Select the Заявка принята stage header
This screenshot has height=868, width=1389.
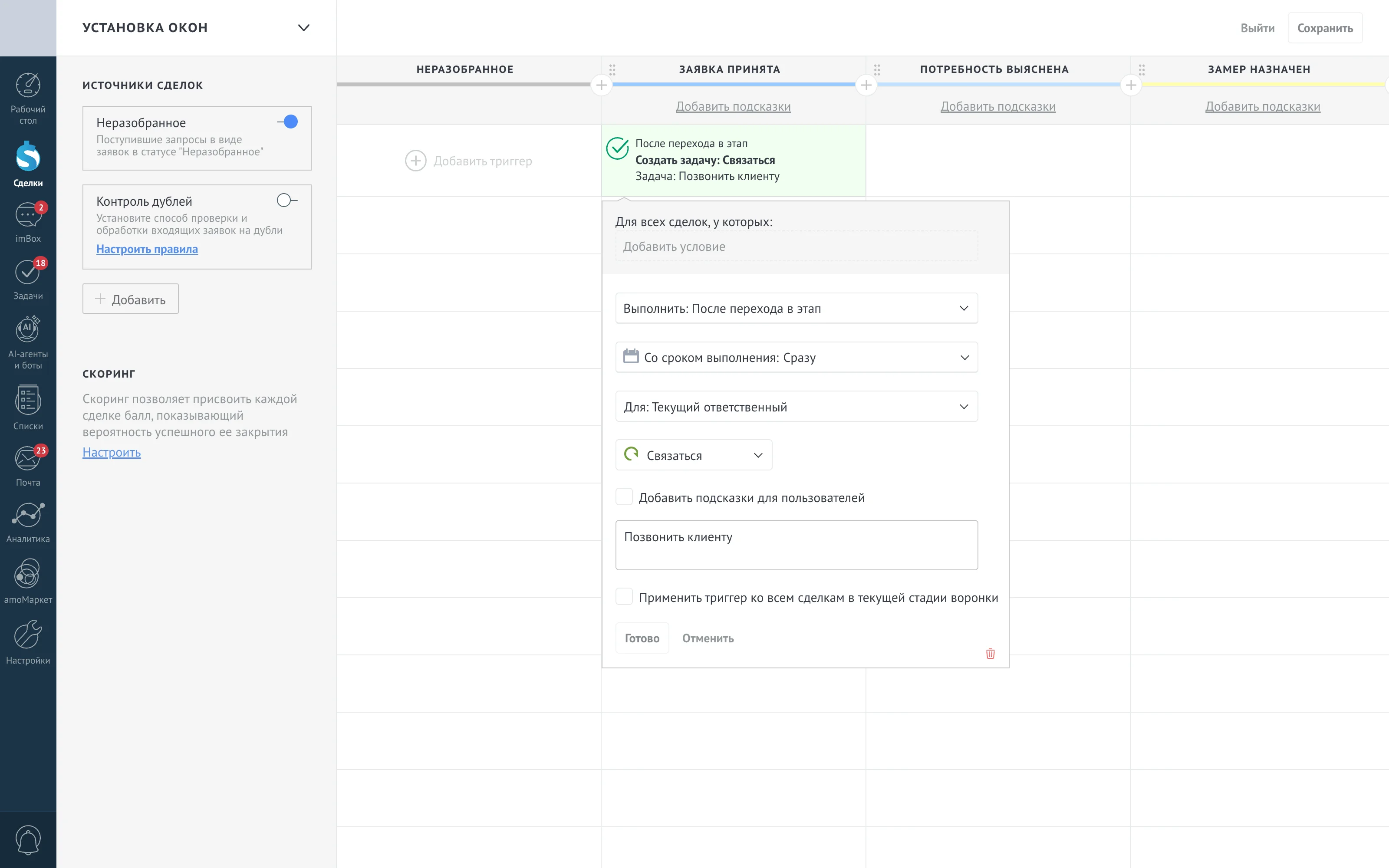(x=730, y=69)
